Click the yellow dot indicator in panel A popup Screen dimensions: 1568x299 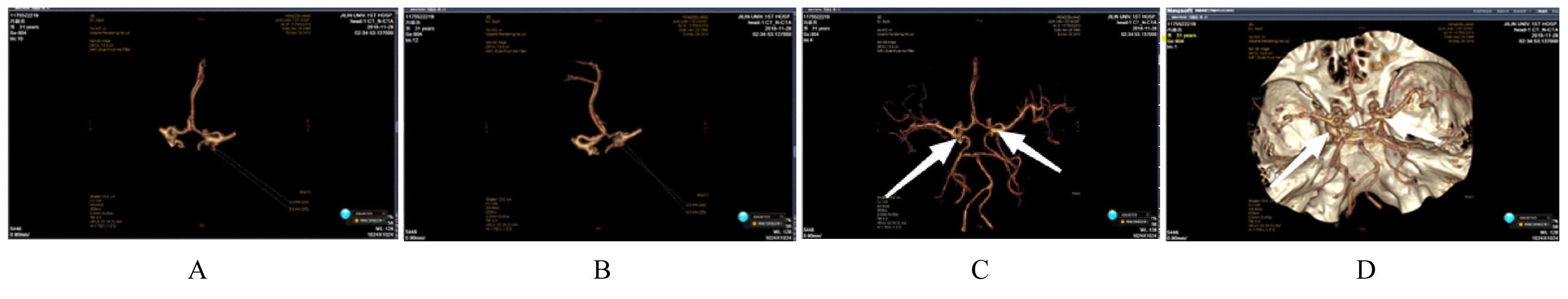pos(357,221)
